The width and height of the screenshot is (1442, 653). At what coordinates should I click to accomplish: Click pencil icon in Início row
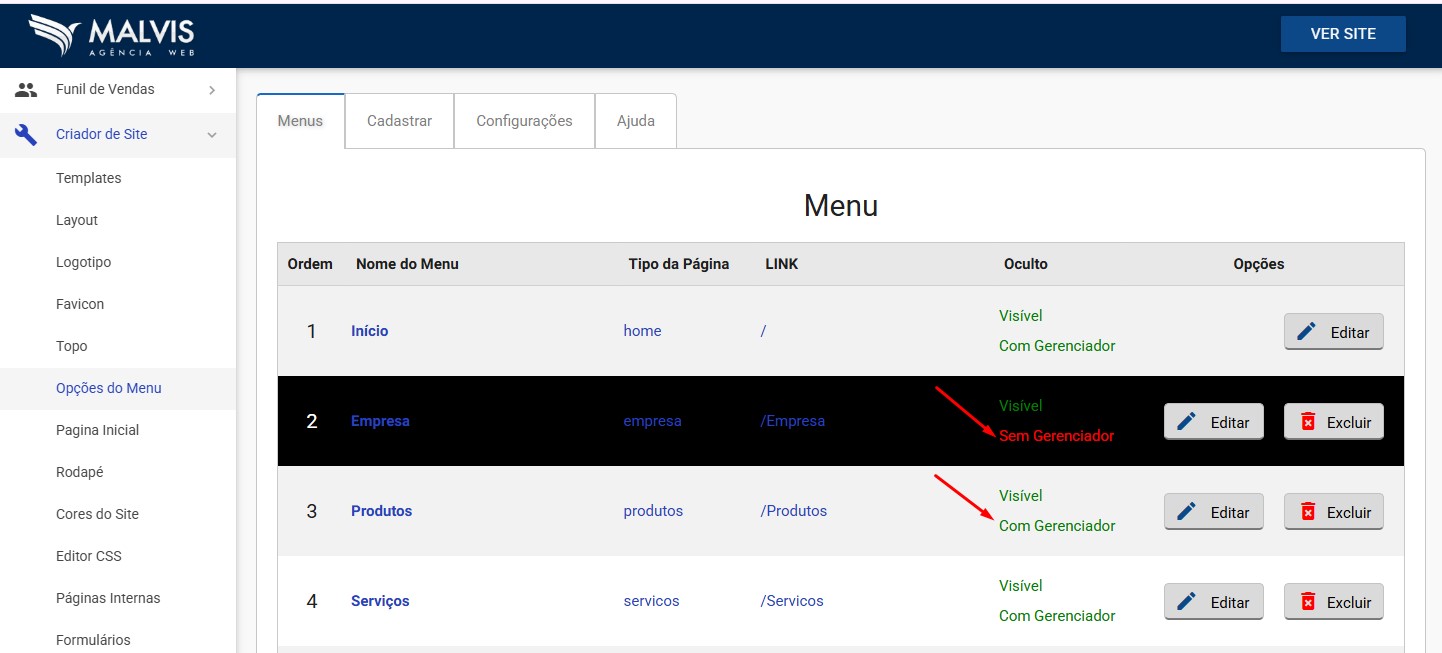[x=1306, y=332]
